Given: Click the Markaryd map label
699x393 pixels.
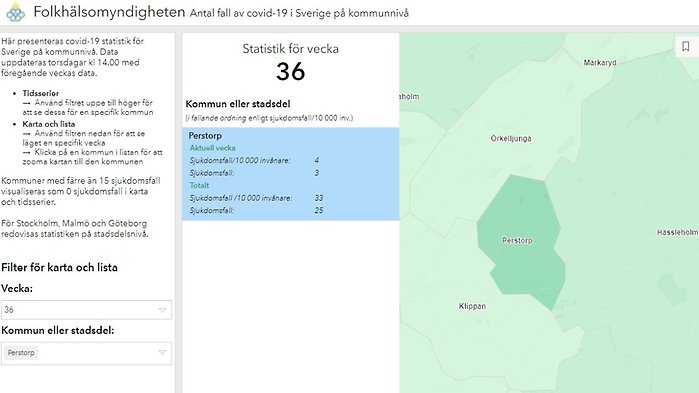Looking at the screenshot, I should tap(600, 63).
